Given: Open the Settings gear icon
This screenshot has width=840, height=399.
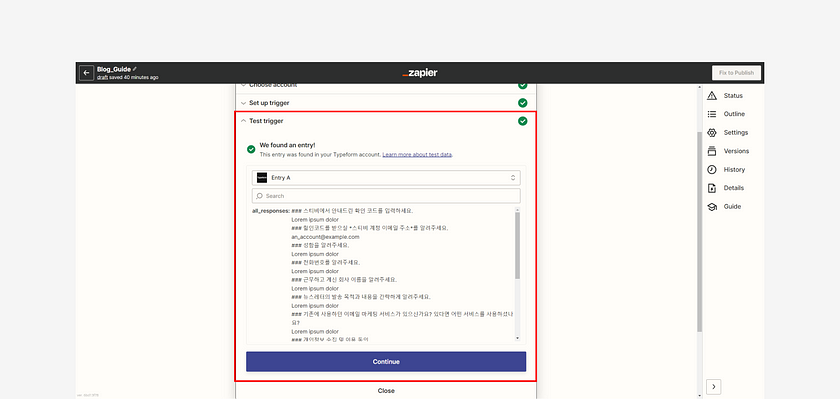Looking at the screenshot, I should (x=711, y=133).
